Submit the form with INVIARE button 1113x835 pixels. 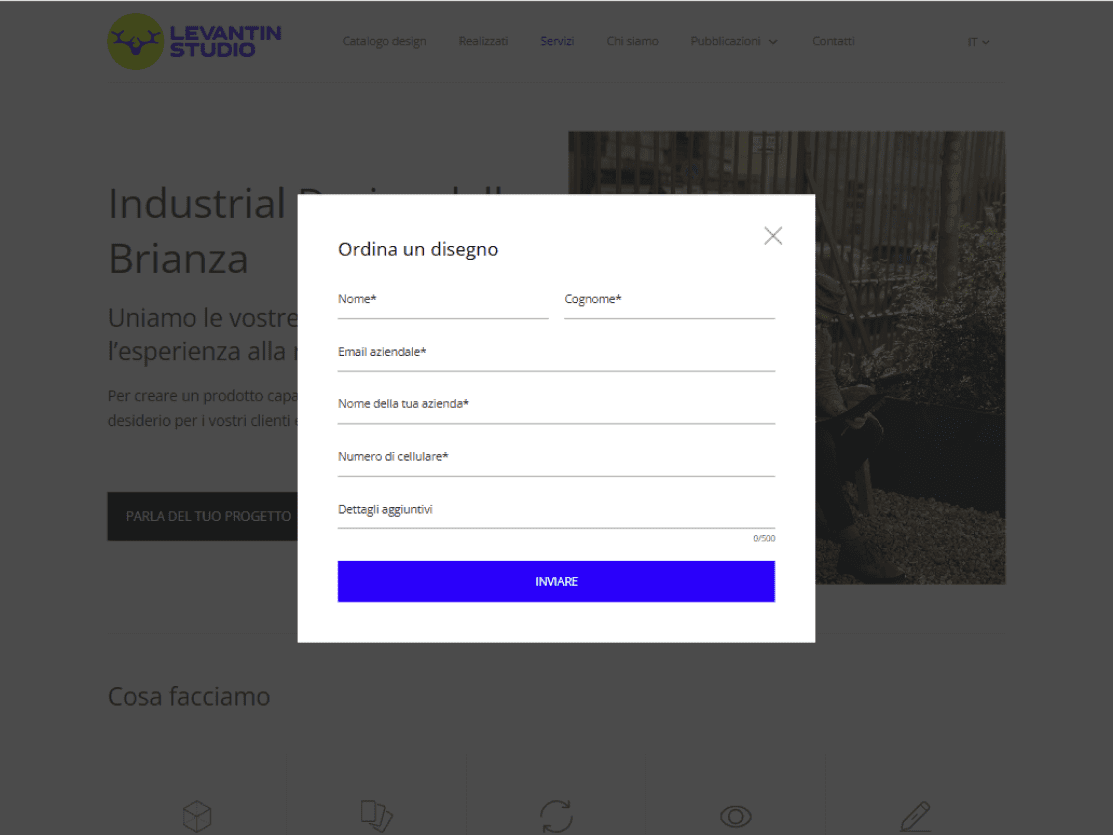coord(556,582)
